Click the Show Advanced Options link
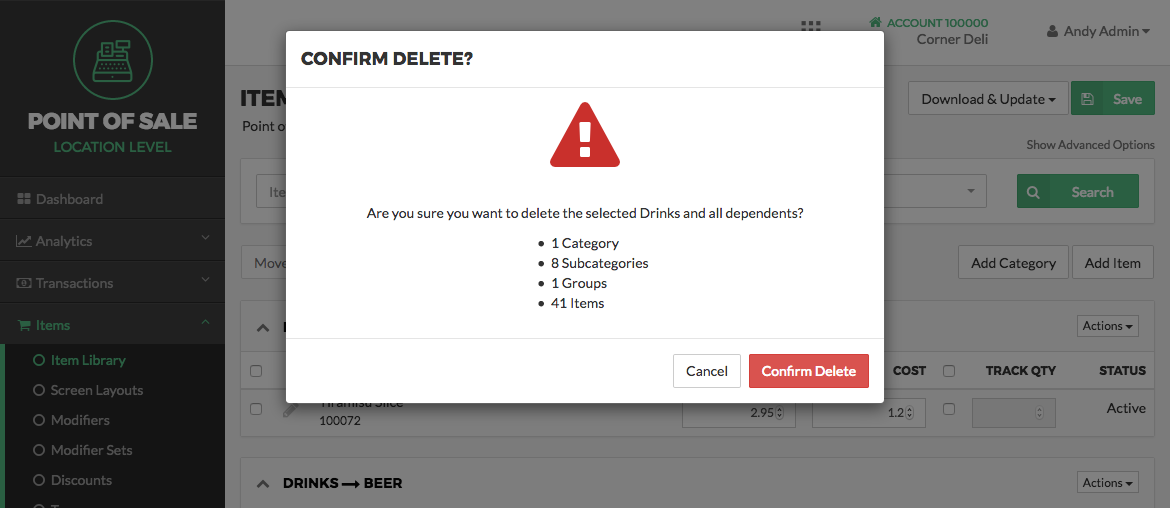The image size is (1170, 508). [1090, 145]
